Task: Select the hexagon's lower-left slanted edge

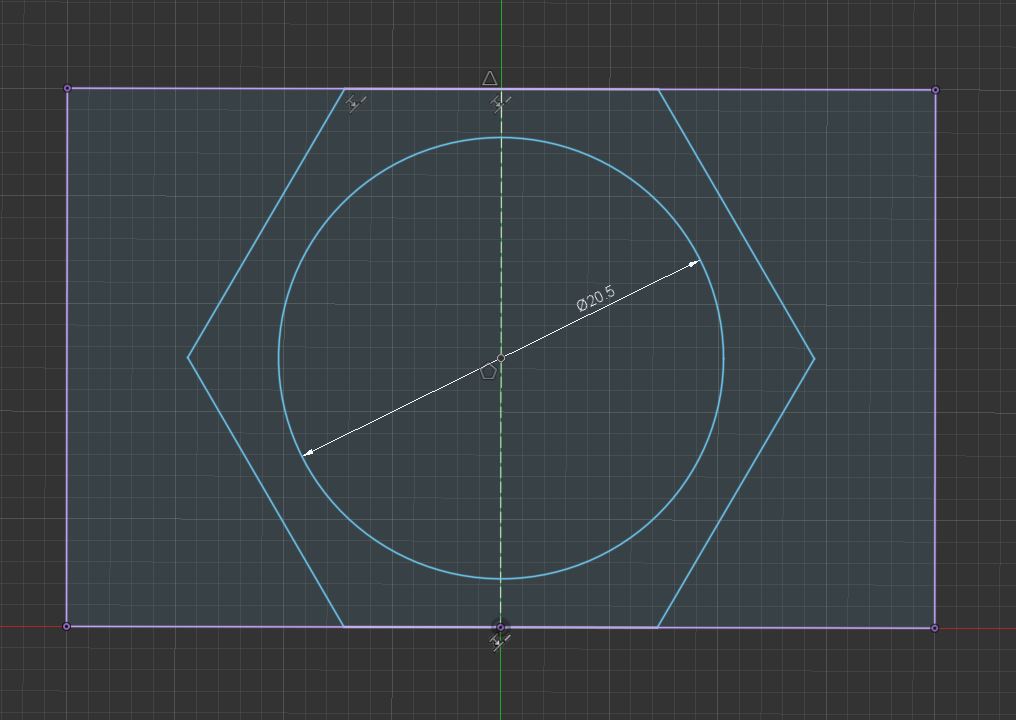Action: (266, 492)
